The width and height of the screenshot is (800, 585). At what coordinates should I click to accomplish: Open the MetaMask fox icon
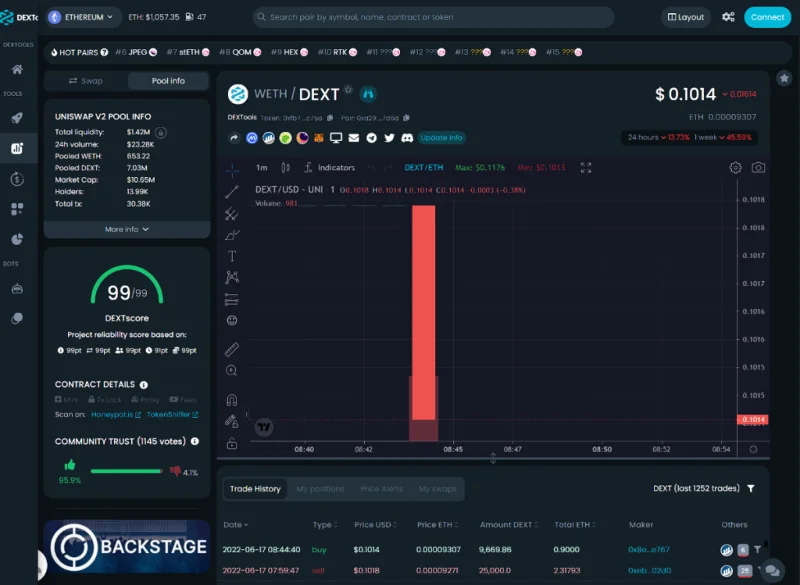(319, 138)
